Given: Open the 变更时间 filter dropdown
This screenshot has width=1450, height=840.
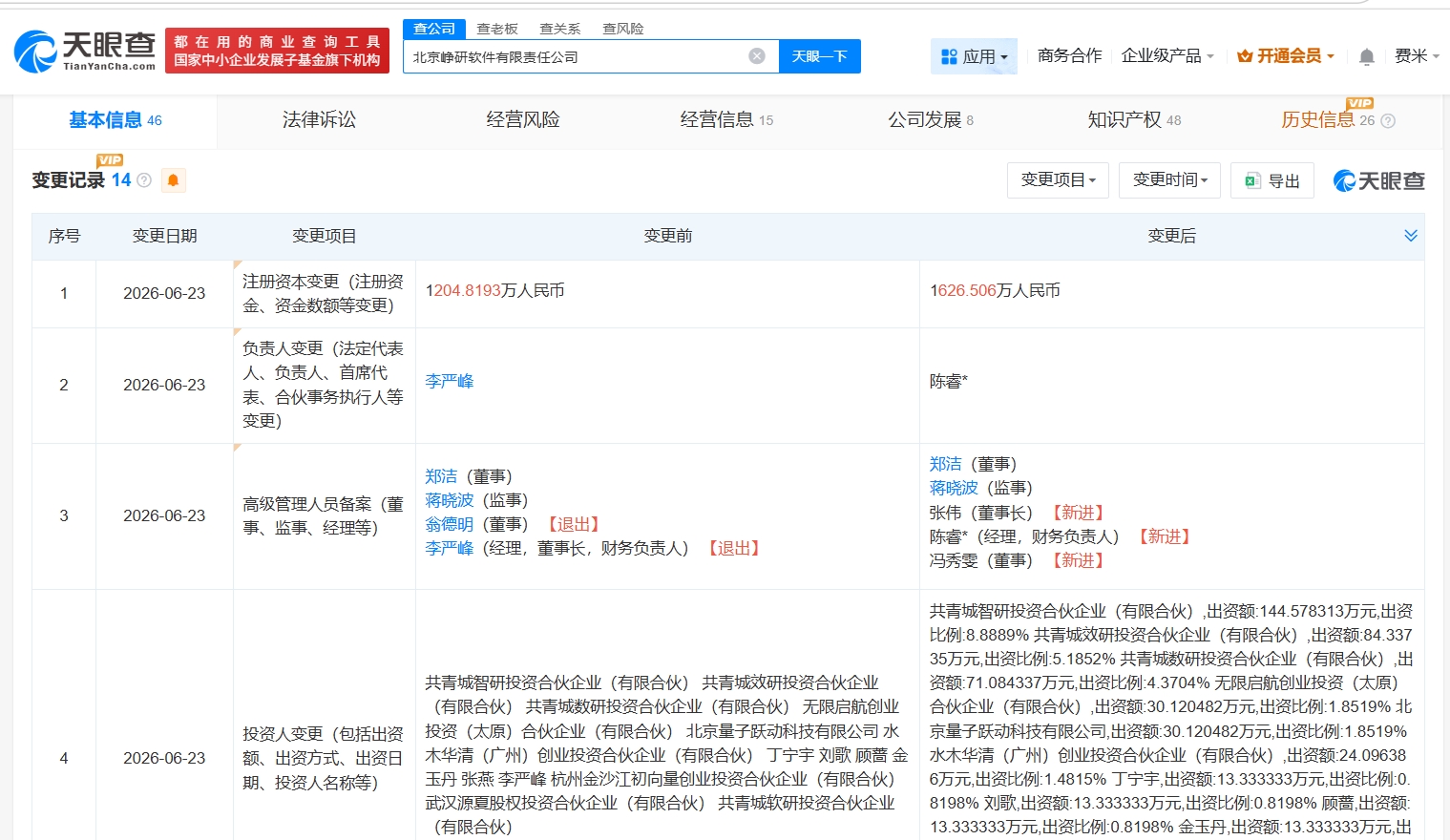Looking at the screenshot, I should tap(1169, 179).
